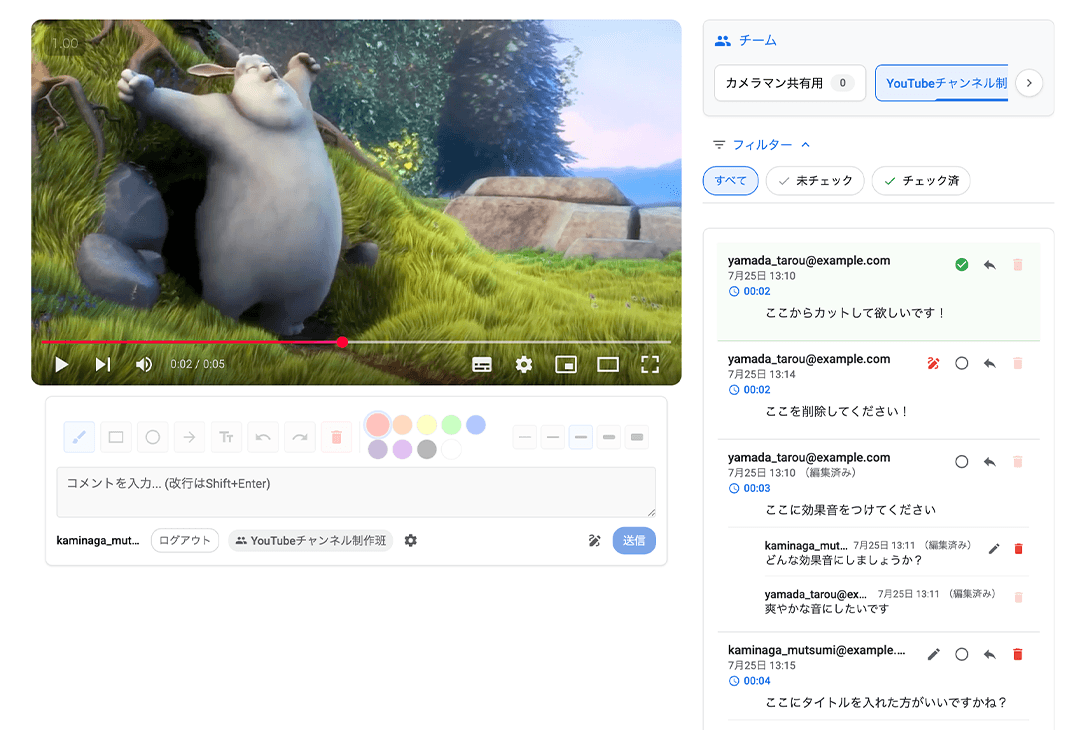This screenshot has width=1085, height=730.
Task: Pick the yellow color swatch
Action: [427, 424]
